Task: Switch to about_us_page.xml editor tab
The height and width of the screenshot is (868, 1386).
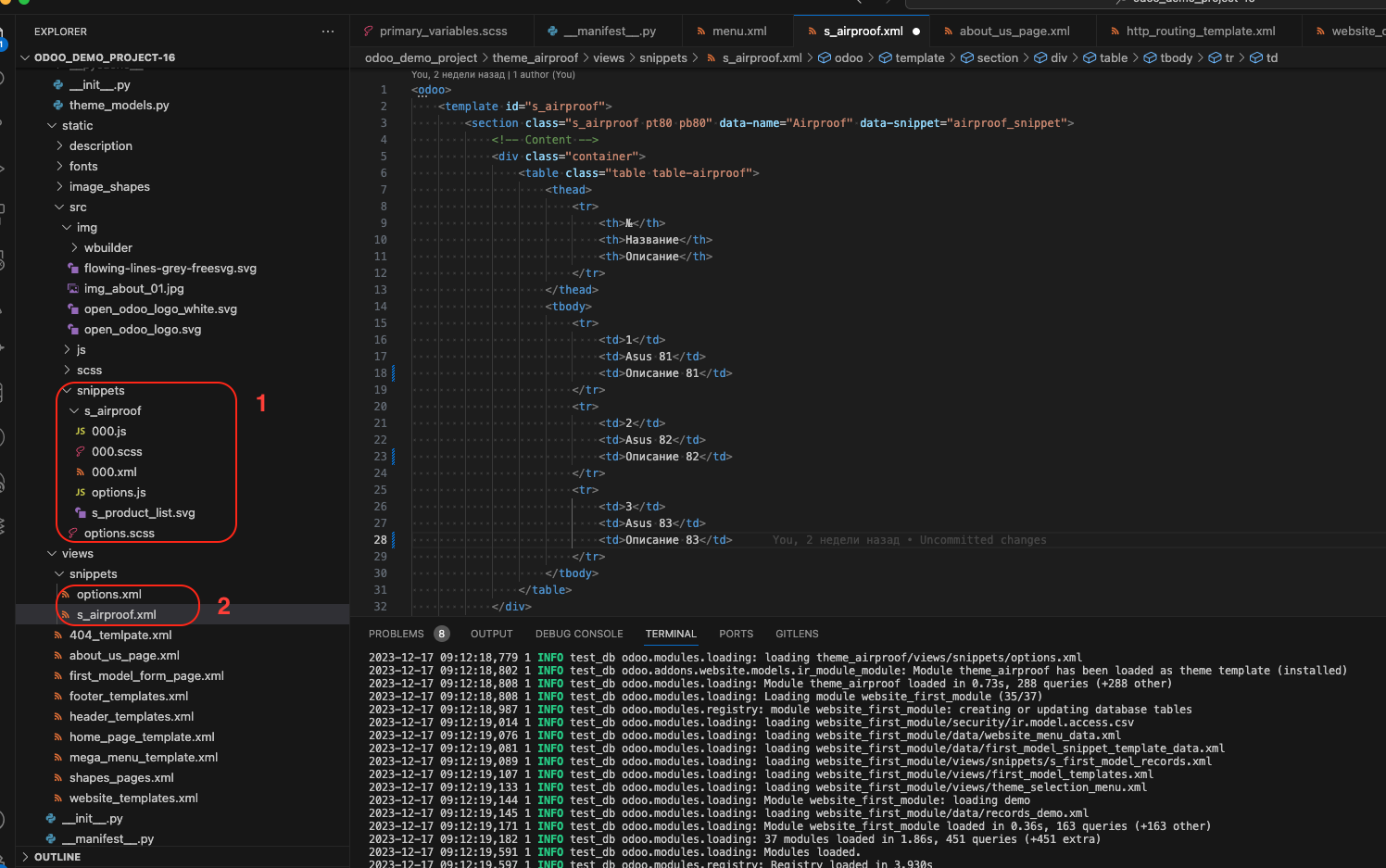Action: point(1014,31)
